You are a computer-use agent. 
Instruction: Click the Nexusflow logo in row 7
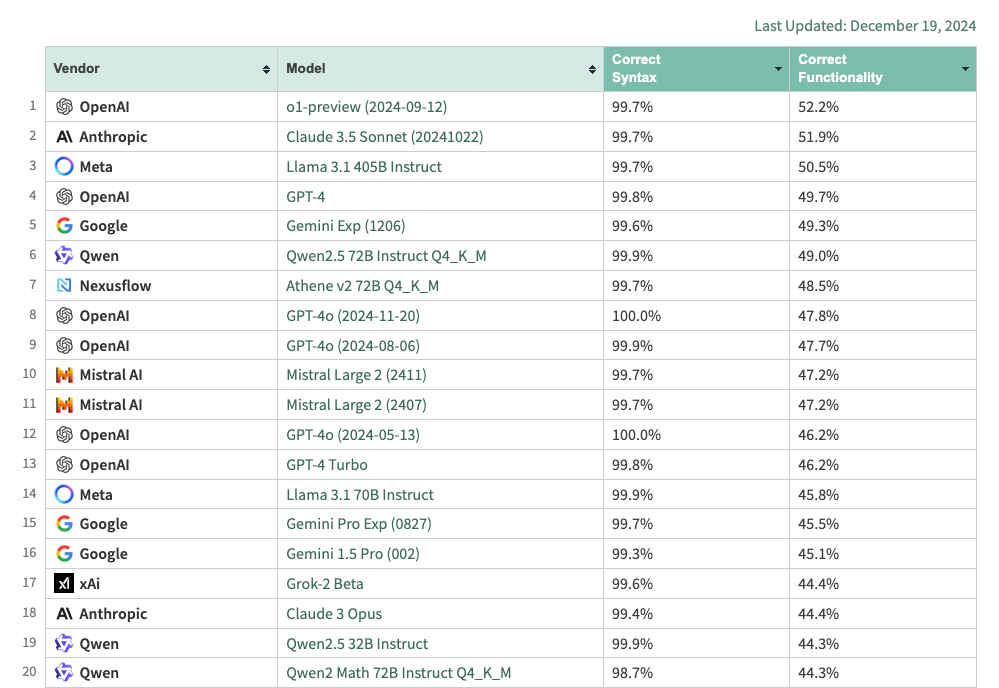pos(64,286)
